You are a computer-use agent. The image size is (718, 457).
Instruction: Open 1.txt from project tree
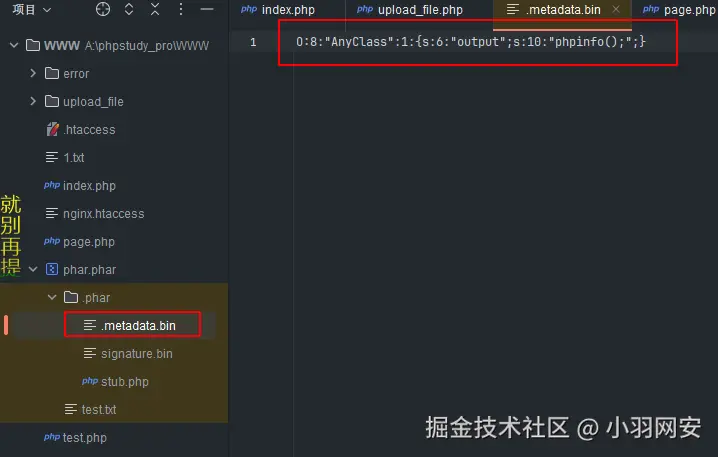click(x=74, y=158)
